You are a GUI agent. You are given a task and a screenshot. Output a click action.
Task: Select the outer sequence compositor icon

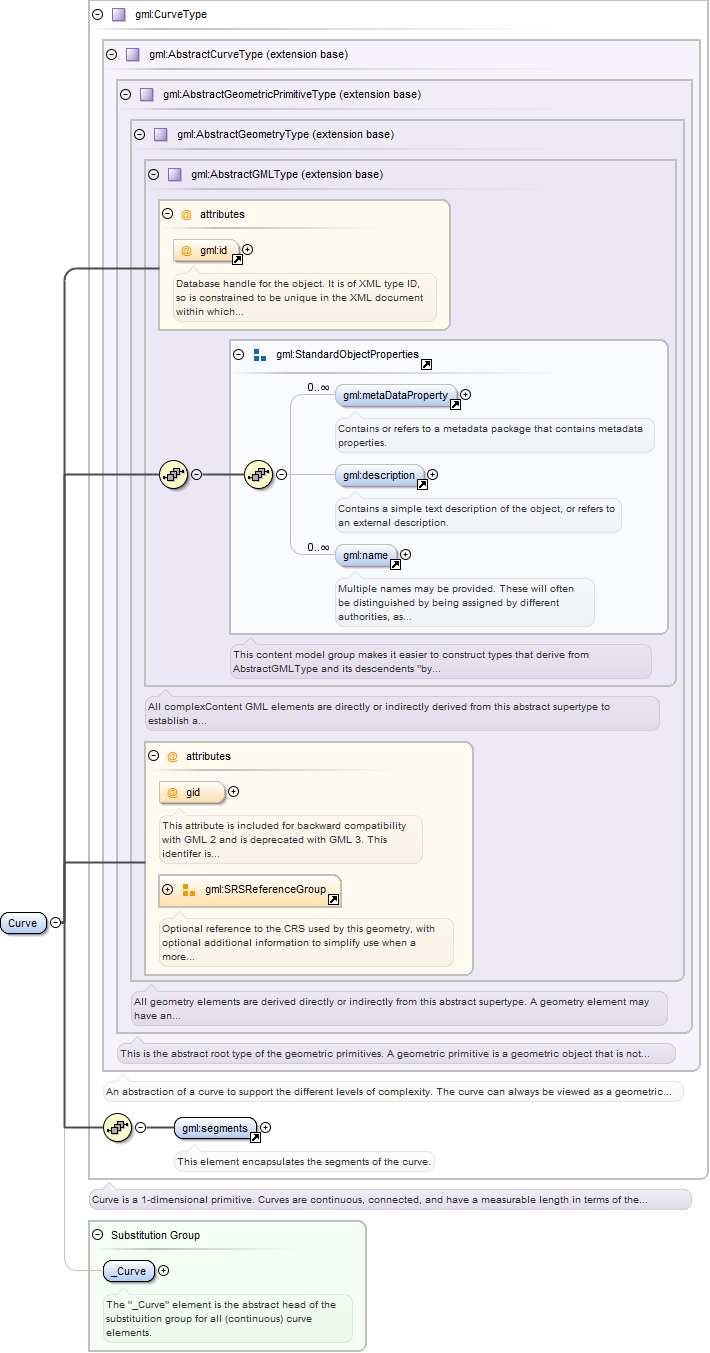[174, 475]
